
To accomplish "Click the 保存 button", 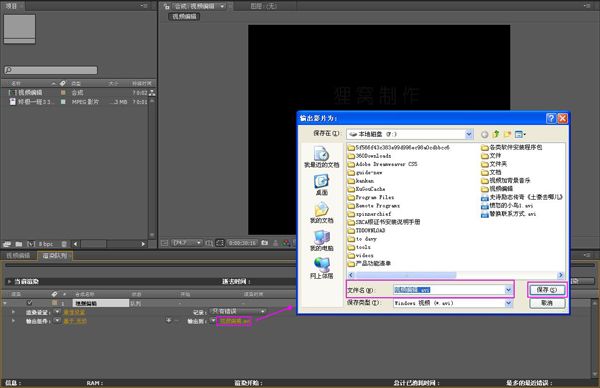I will (x=547, y=290).
